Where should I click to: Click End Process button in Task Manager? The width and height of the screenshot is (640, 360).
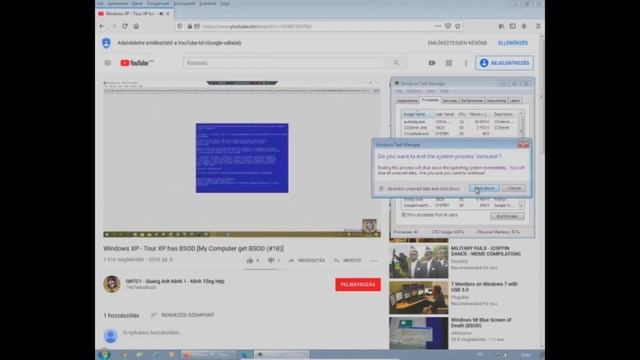point(507,216)
